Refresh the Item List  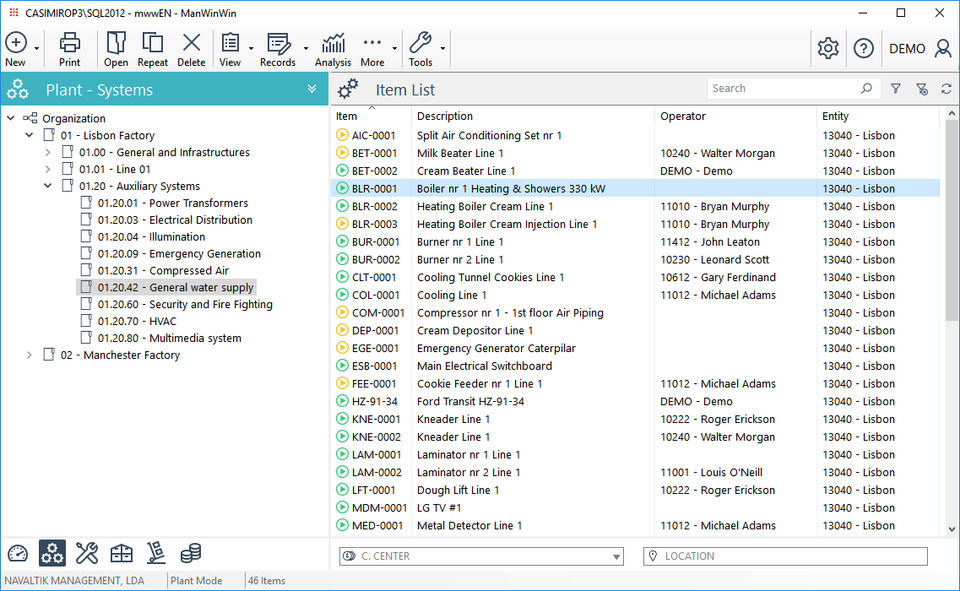pos(946,89)
